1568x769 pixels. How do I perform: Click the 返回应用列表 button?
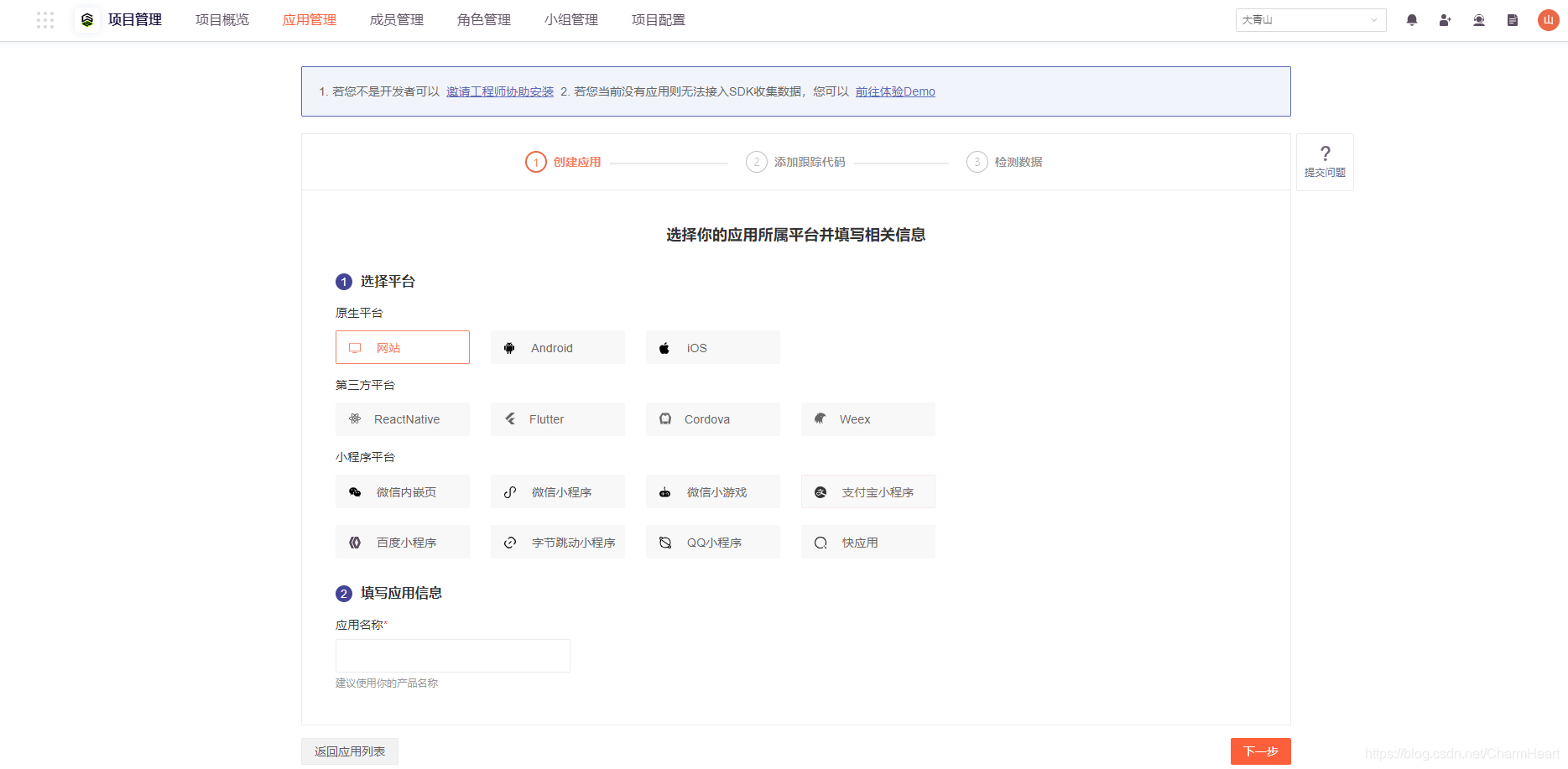[x=349, y=751]
